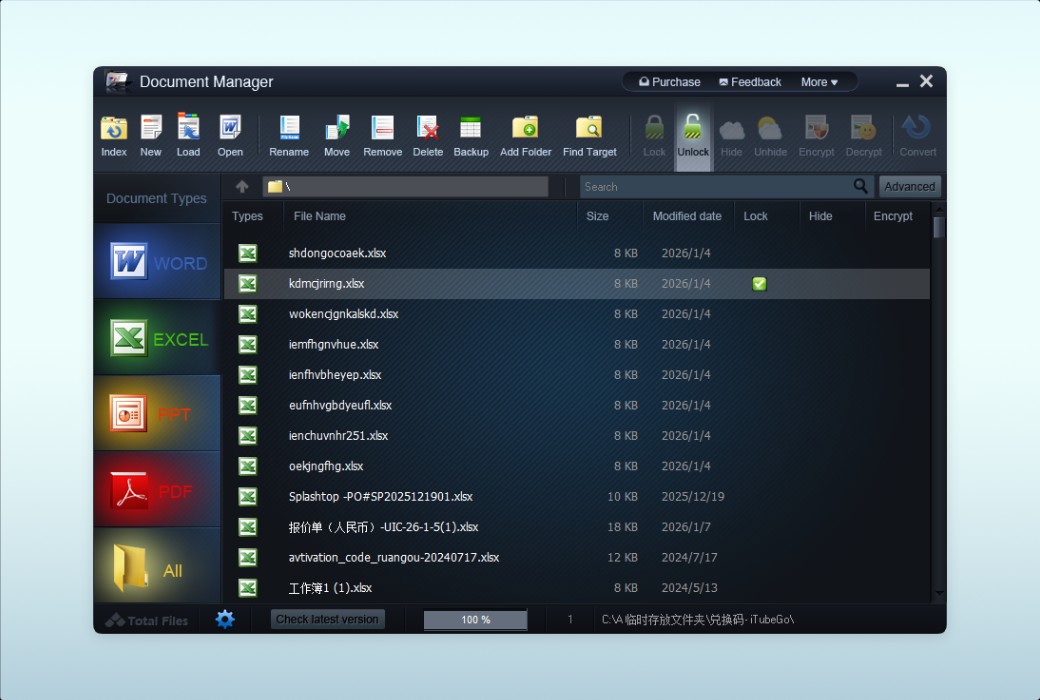Sort files by Modified date column
Screen dimensions: 1040x700
(687, 216)
